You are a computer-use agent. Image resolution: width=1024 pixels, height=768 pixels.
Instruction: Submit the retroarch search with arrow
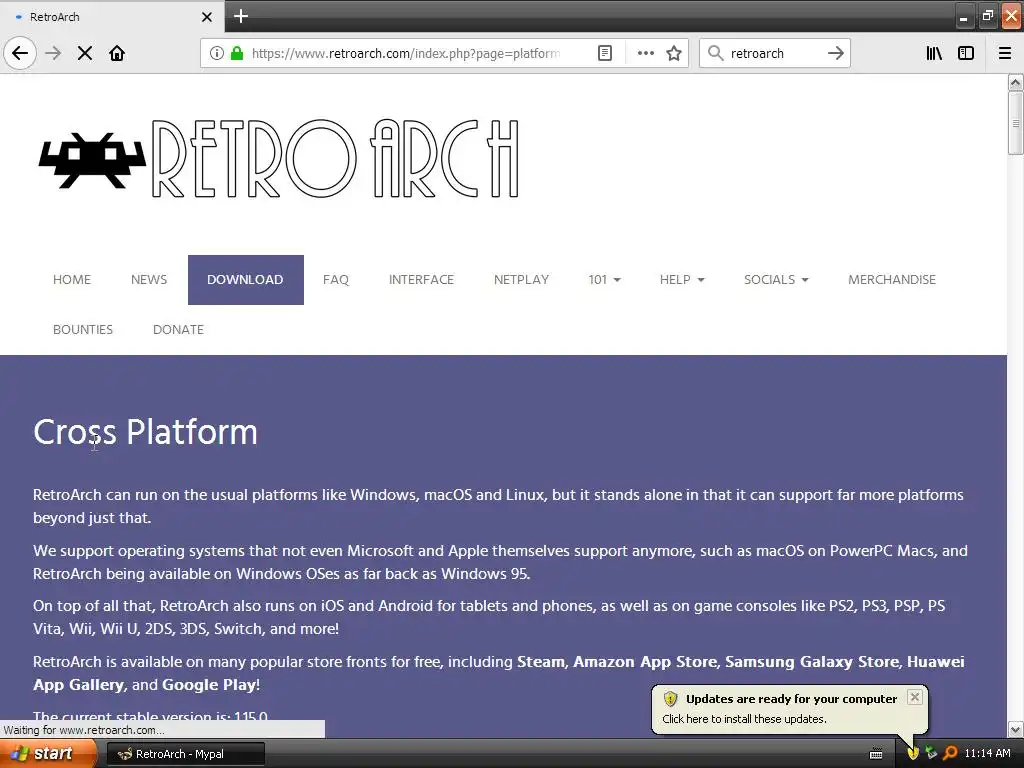click(836, 53)
